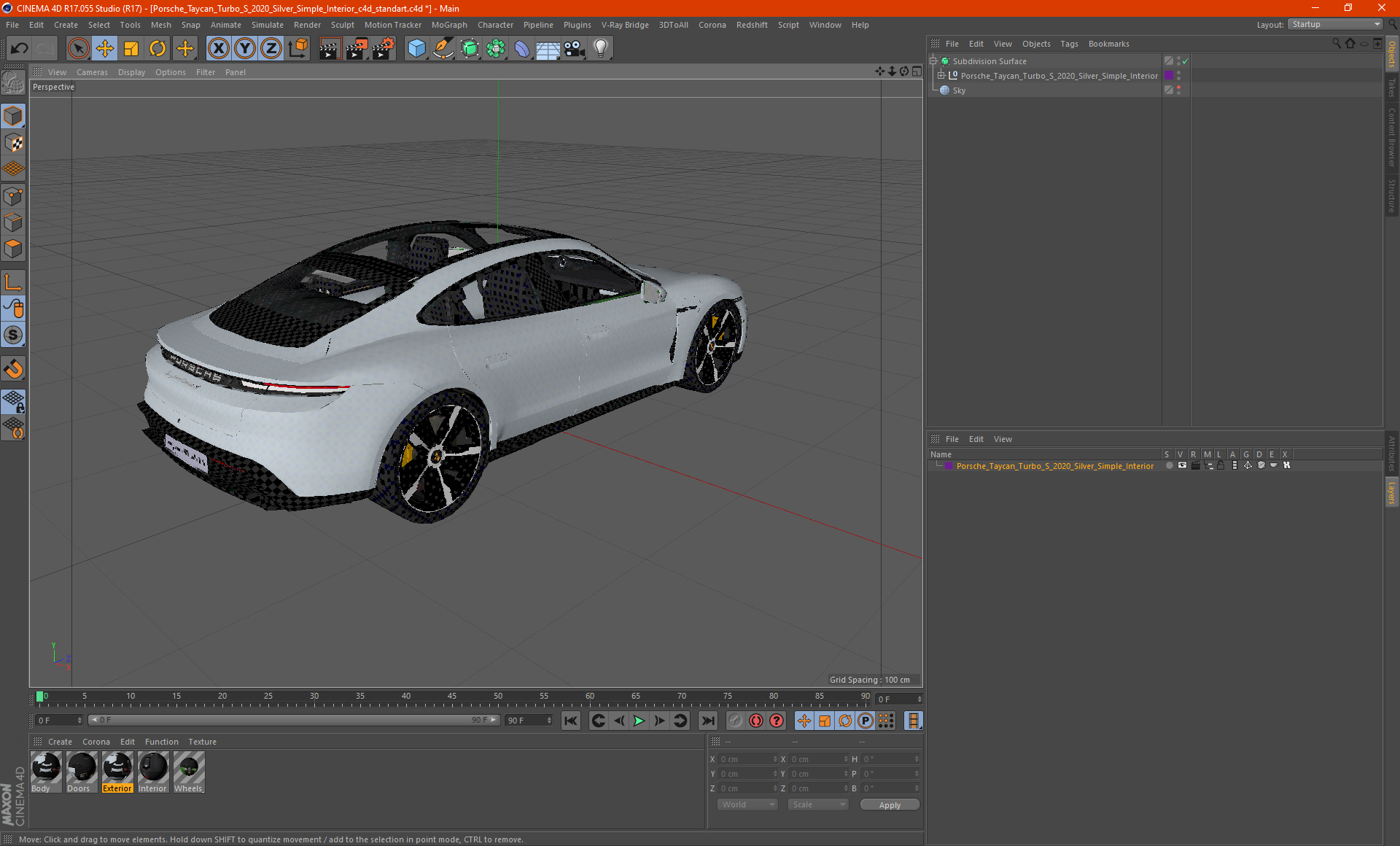Expand Porsche_Taycan object tree node
This screenshot has width=1400, height=846.
point(941,76)
